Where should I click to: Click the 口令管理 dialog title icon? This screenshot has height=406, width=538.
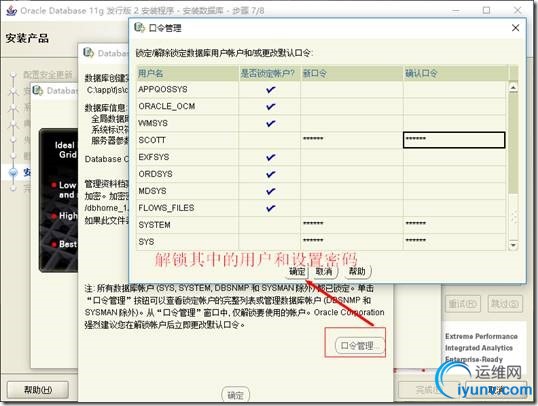(140, 27)
